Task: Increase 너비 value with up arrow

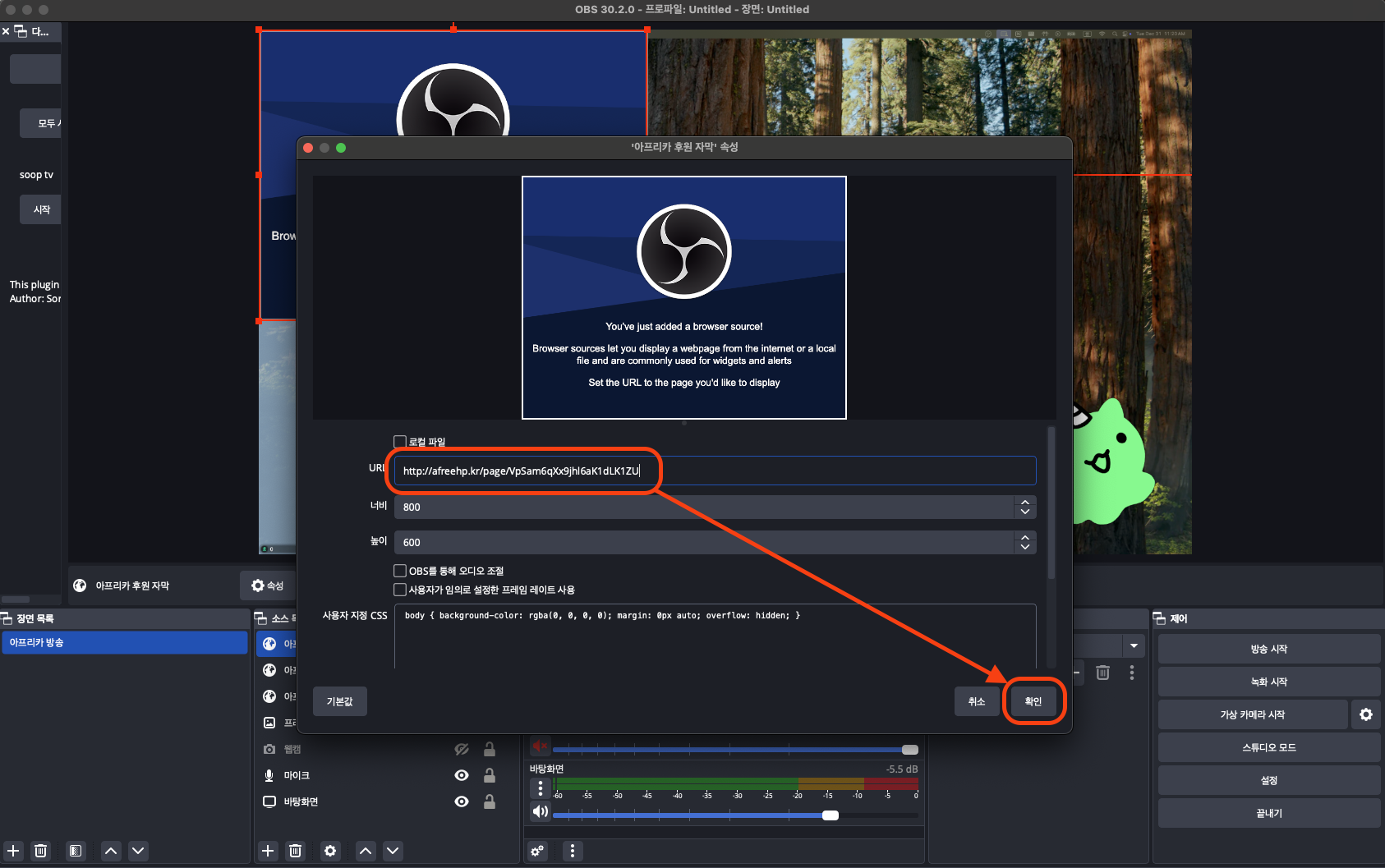Action: tap(1025, 502)
